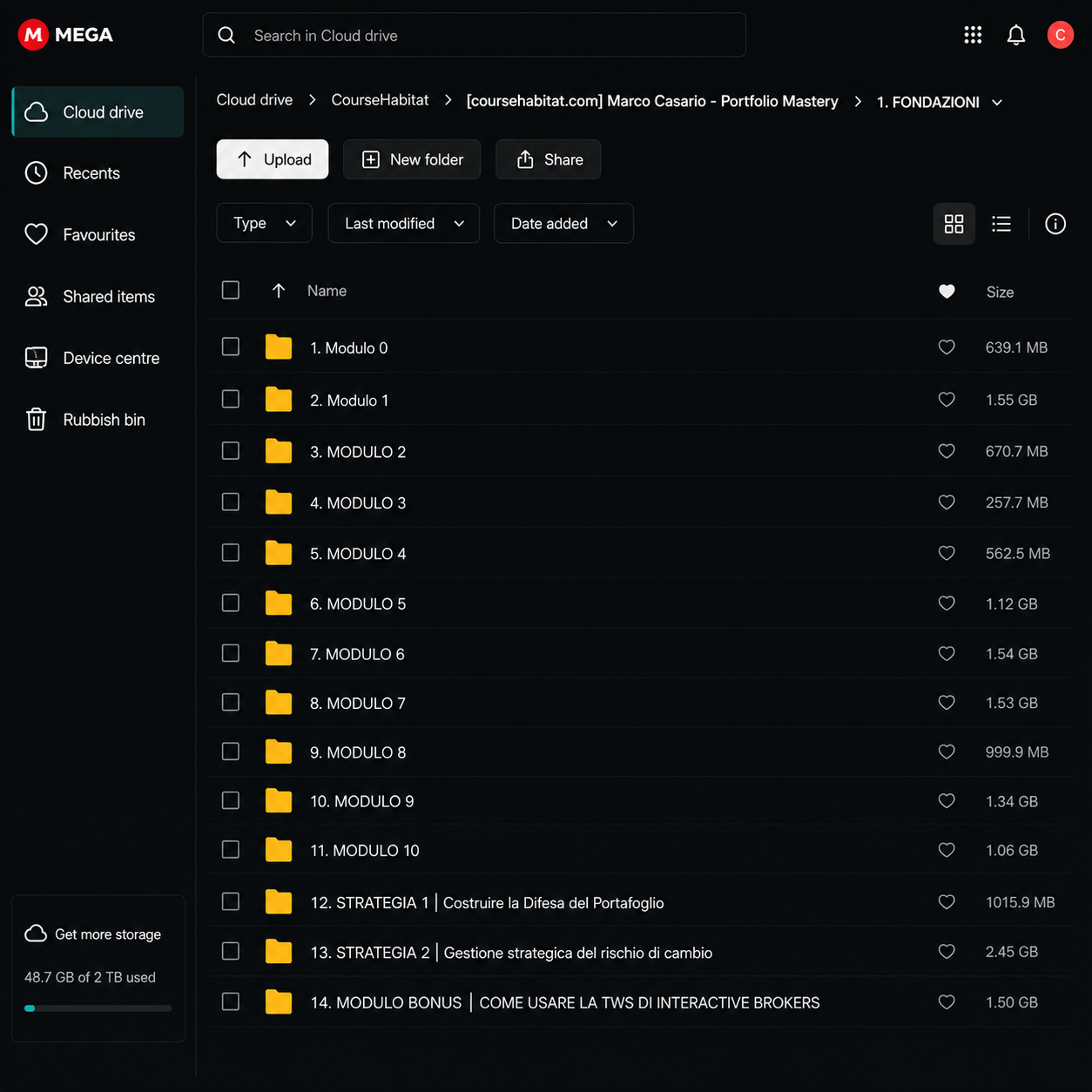Check the 5. MODULO 4 checkbox
Screen dimensions: 1092x1092
[x=231, y=552]
